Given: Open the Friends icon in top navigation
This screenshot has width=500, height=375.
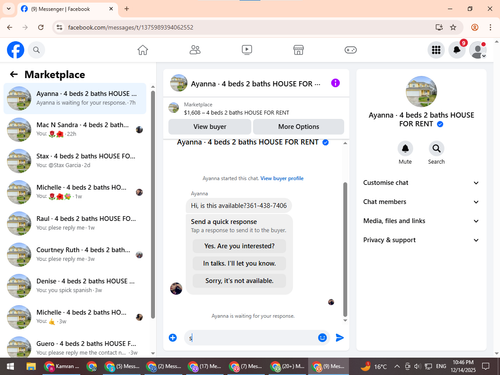Looking at the screenshot, I should click(195, 50).
